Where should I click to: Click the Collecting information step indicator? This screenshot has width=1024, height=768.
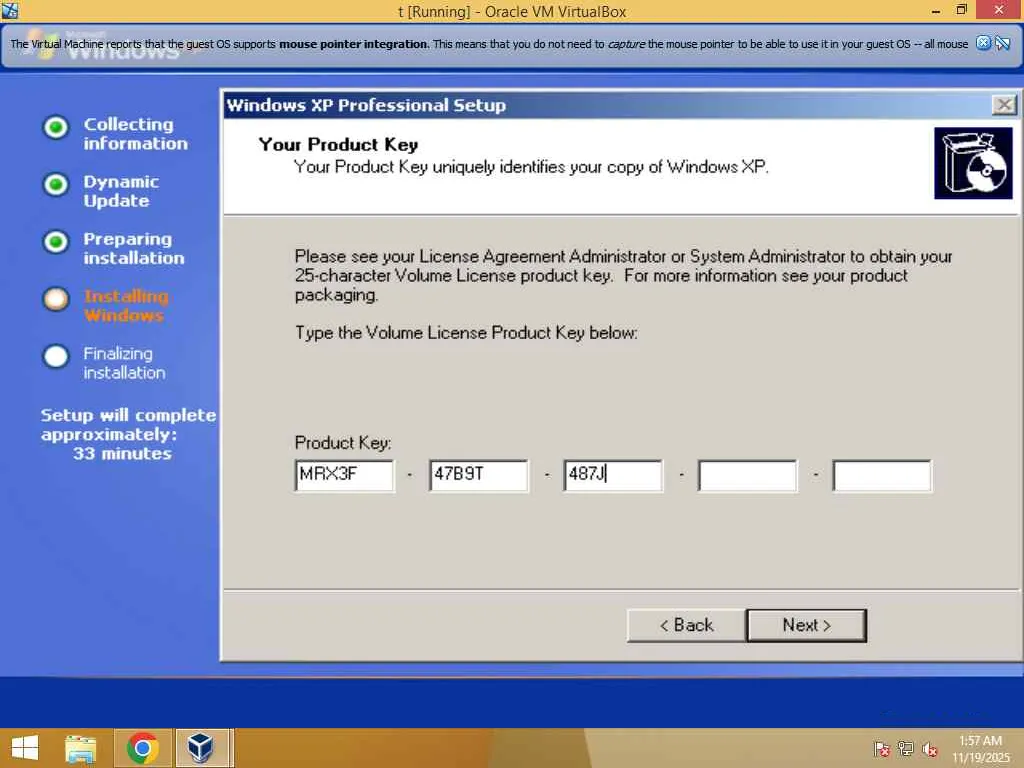56,127
